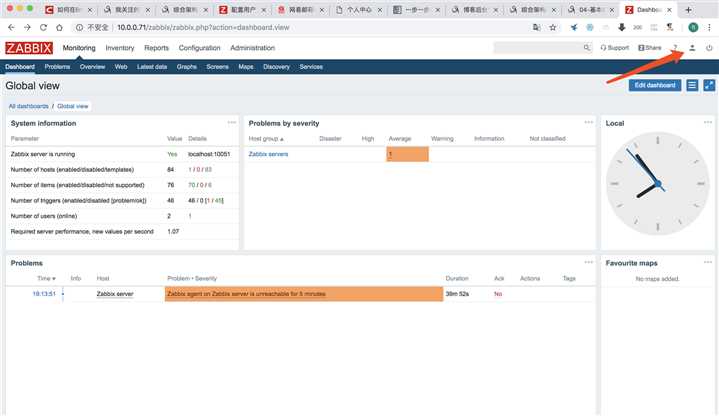Open the help question mark icon
Viewport: 719px width, 416px height.
[675, 48]
